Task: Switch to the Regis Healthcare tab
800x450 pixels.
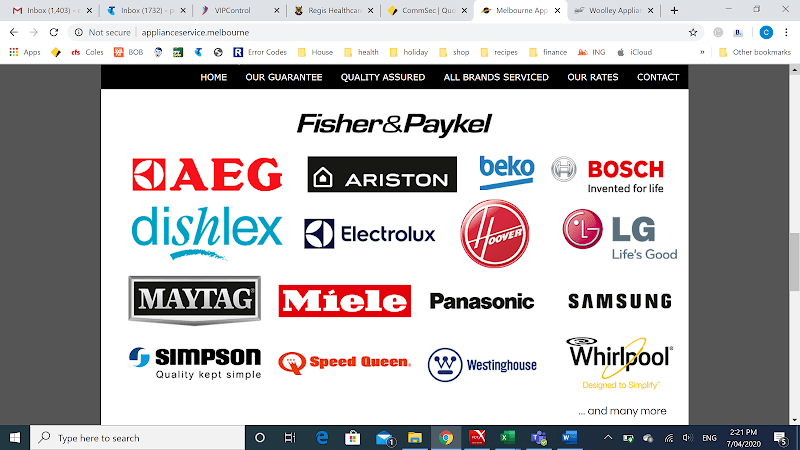Action: click(x=333, y=10)
